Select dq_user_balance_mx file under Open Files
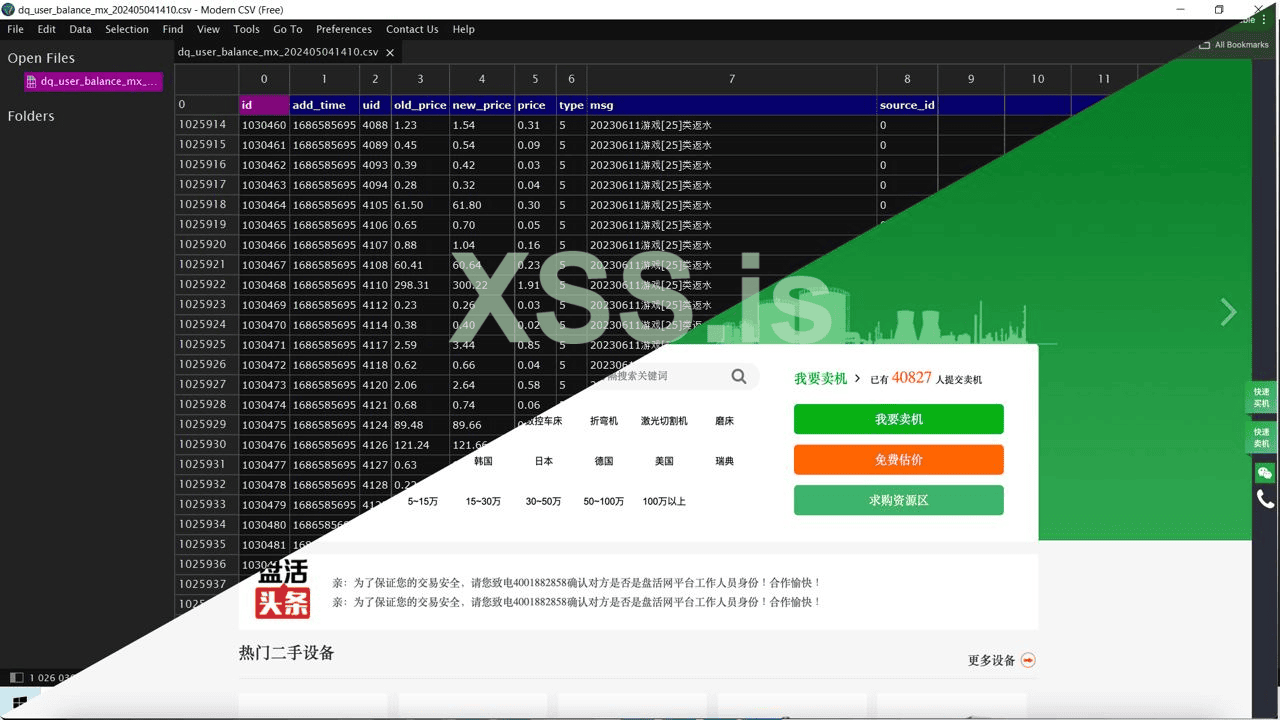The width and height of the screenshot is (1280, 720). pos(93,82)
